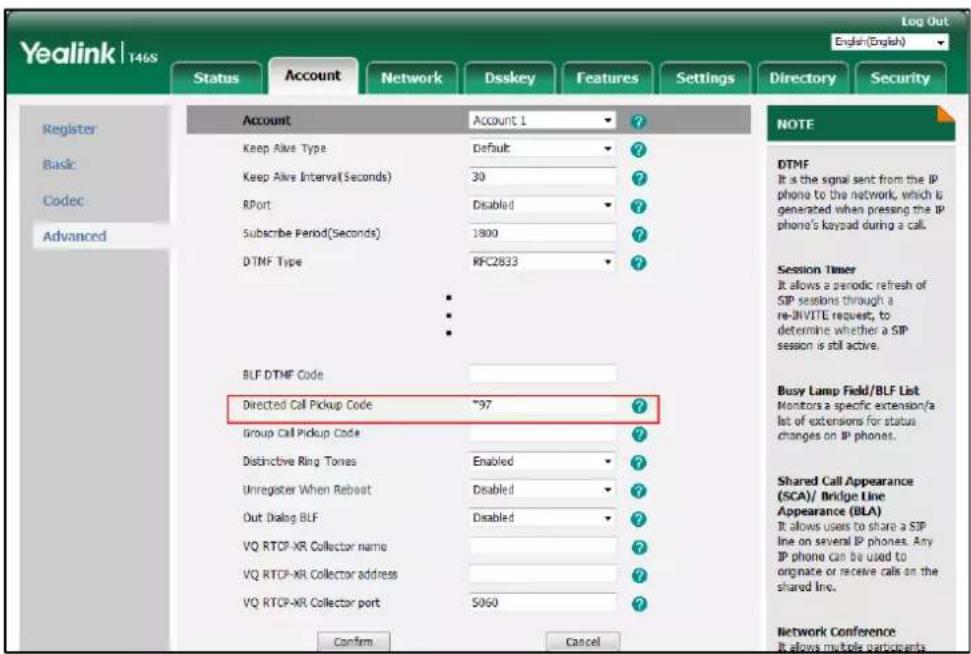
Task: Select the Account tab
Action: (313, 76)
